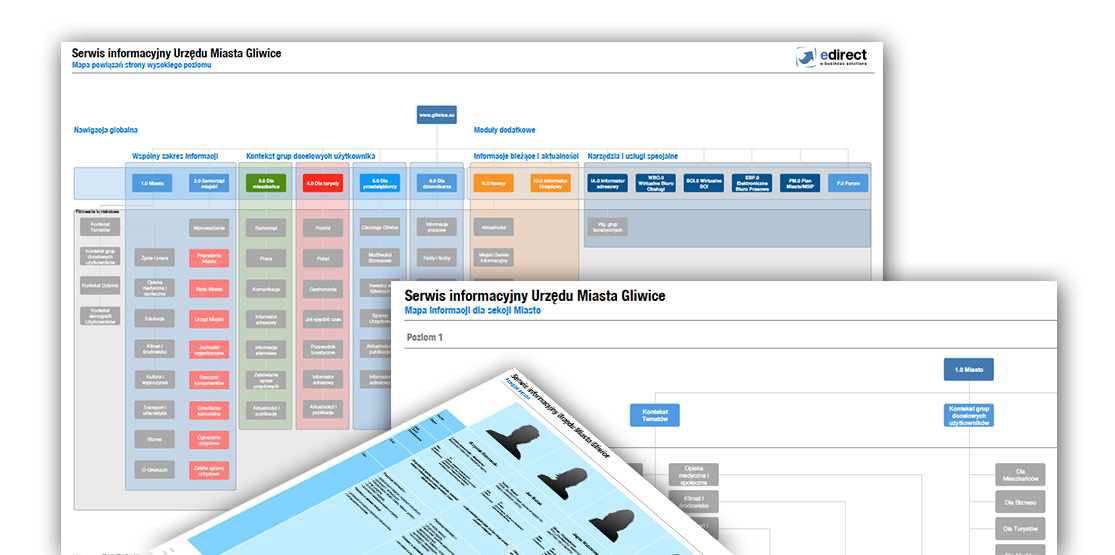Click the Jednostki organizacyjne box

(x=209, y=349)
